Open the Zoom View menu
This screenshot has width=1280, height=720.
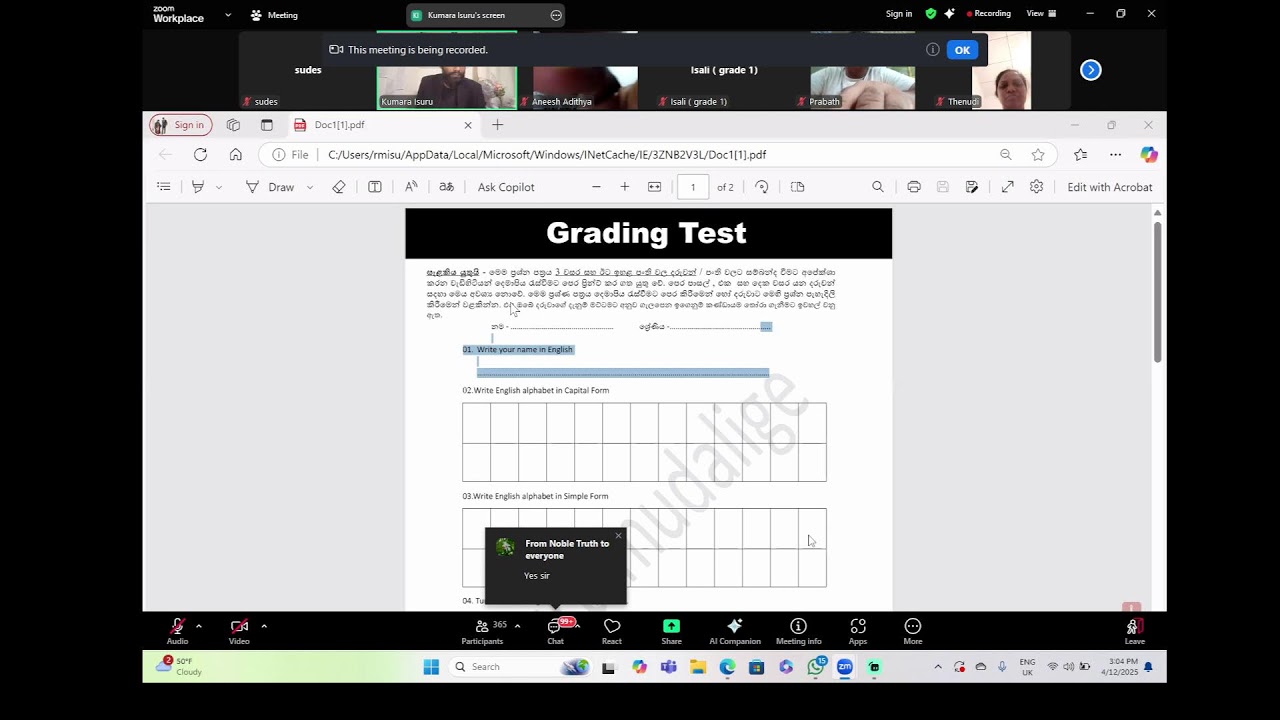(x=1041, y=14)
